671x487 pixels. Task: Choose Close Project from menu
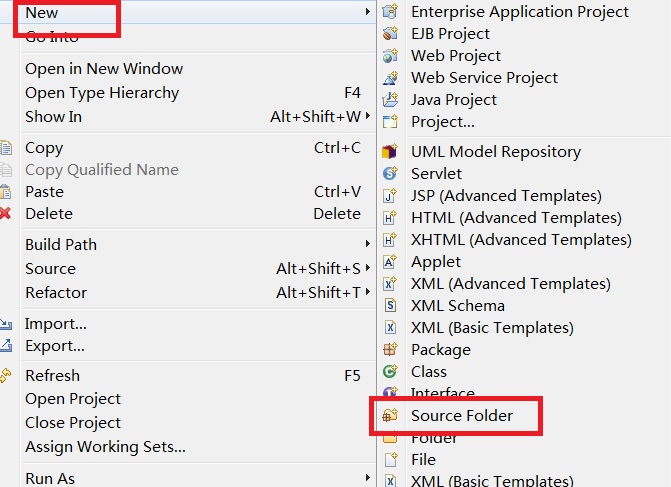73,423
